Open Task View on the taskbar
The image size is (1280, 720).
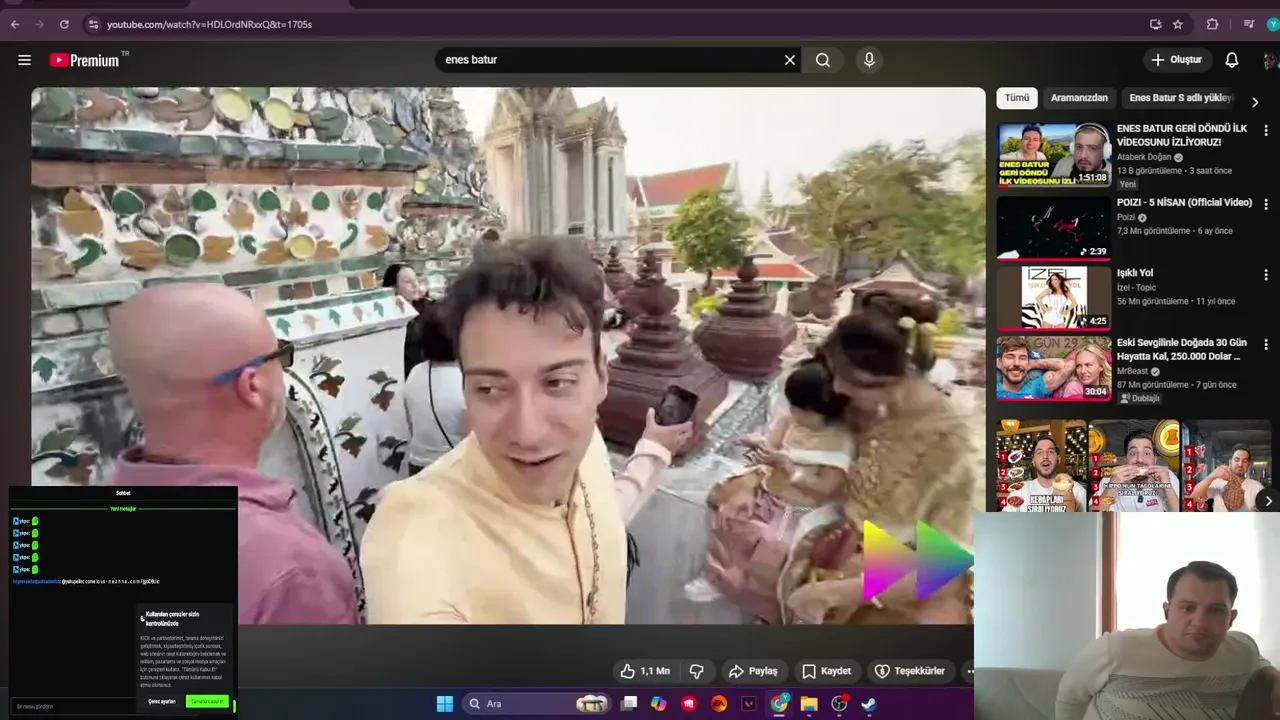click(629, 704)
